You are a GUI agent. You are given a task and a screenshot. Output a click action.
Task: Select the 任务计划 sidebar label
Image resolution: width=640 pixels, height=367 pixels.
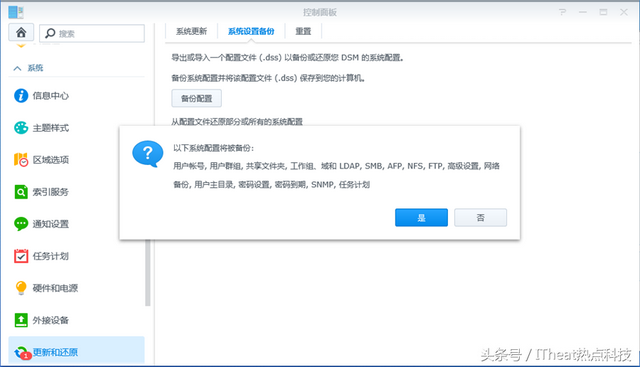pyautogui.click(x=51, y=256)
